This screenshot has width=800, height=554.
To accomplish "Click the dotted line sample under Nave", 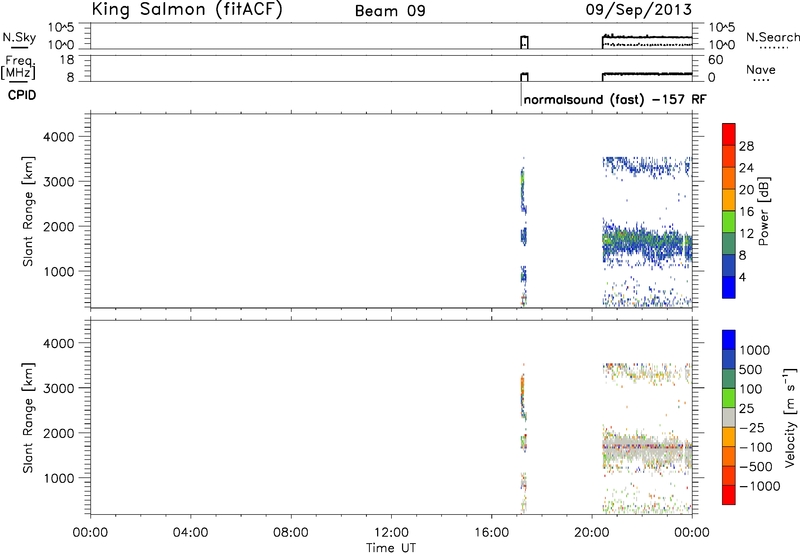I will click(761, 81).
